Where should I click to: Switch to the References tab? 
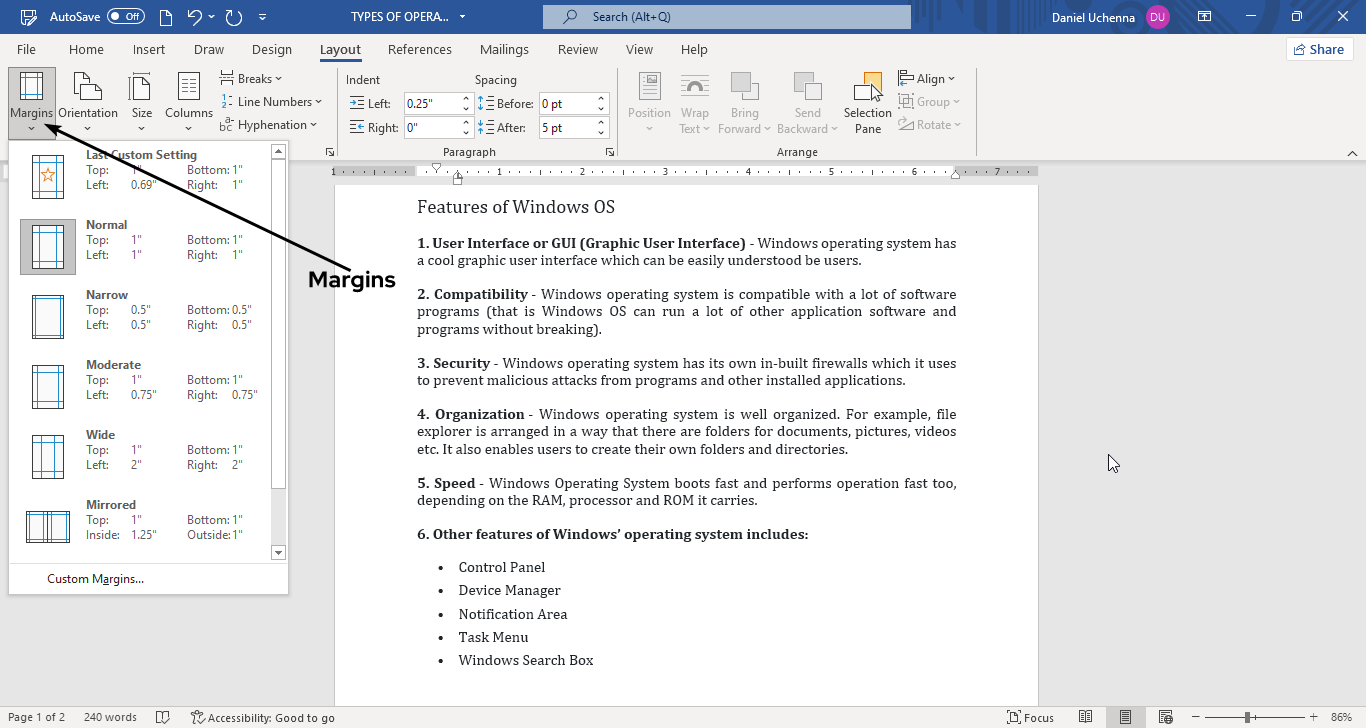(419, 50)
